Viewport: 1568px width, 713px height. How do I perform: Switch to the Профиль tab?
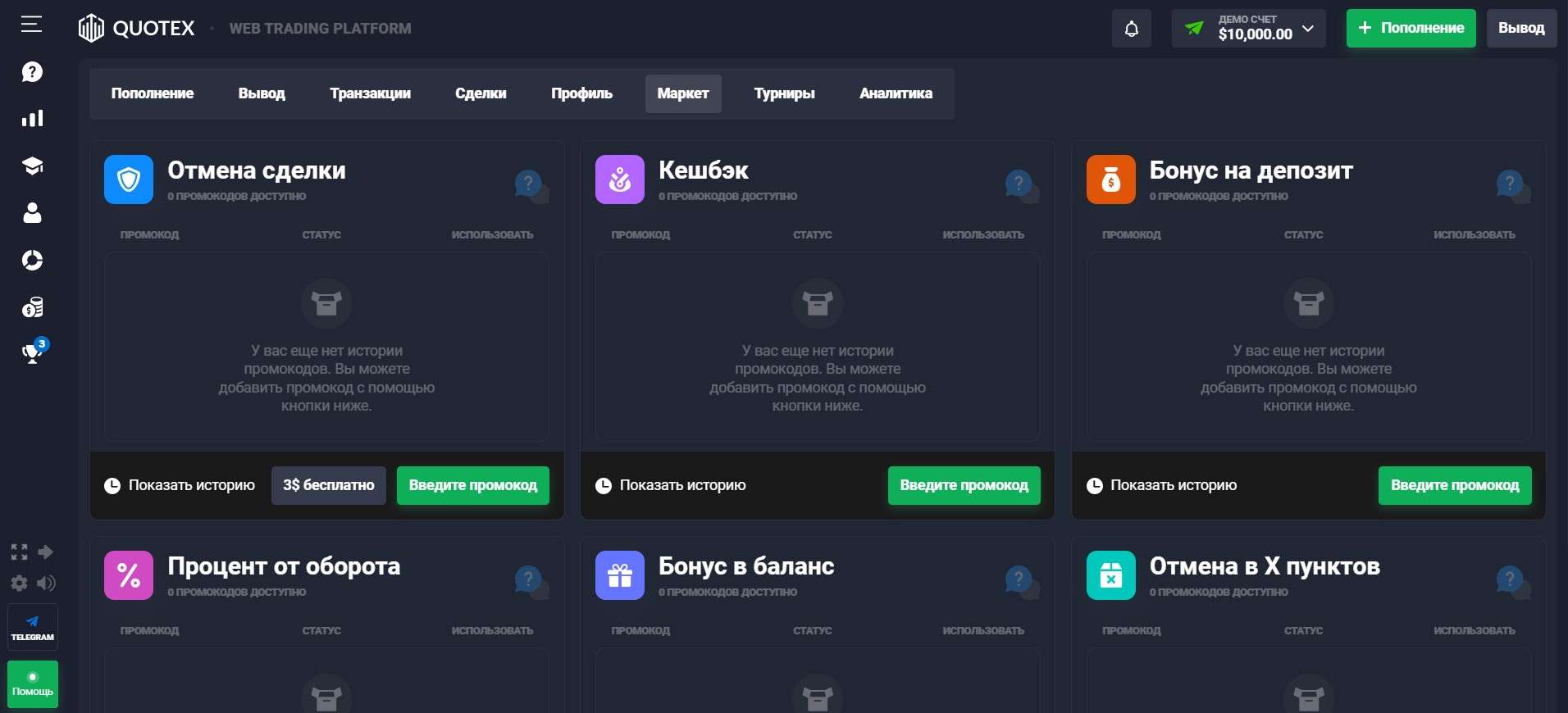(581, 93)
